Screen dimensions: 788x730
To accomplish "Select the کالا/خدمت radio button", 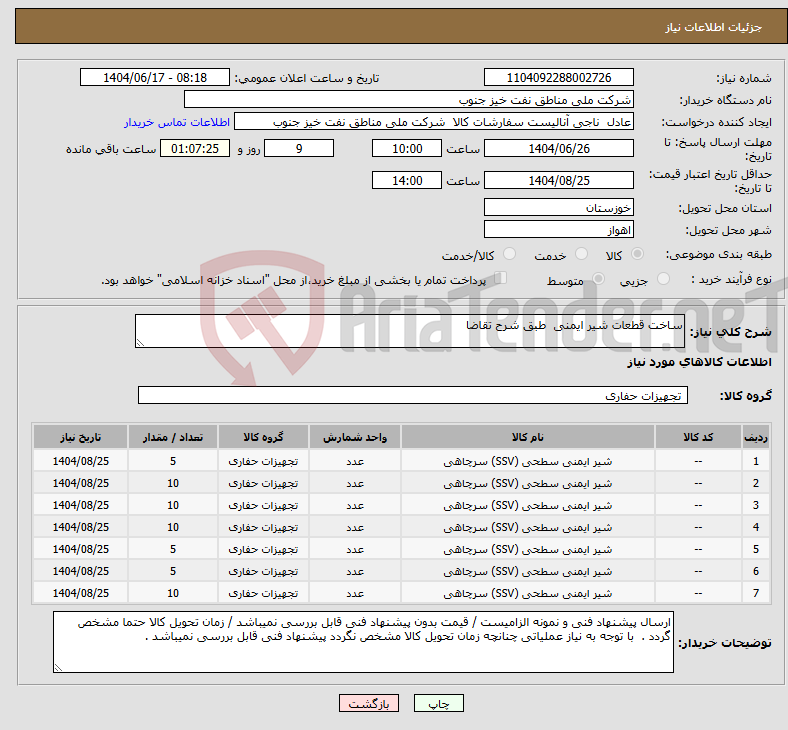I will pyautogui.click(x=509, y=254).
